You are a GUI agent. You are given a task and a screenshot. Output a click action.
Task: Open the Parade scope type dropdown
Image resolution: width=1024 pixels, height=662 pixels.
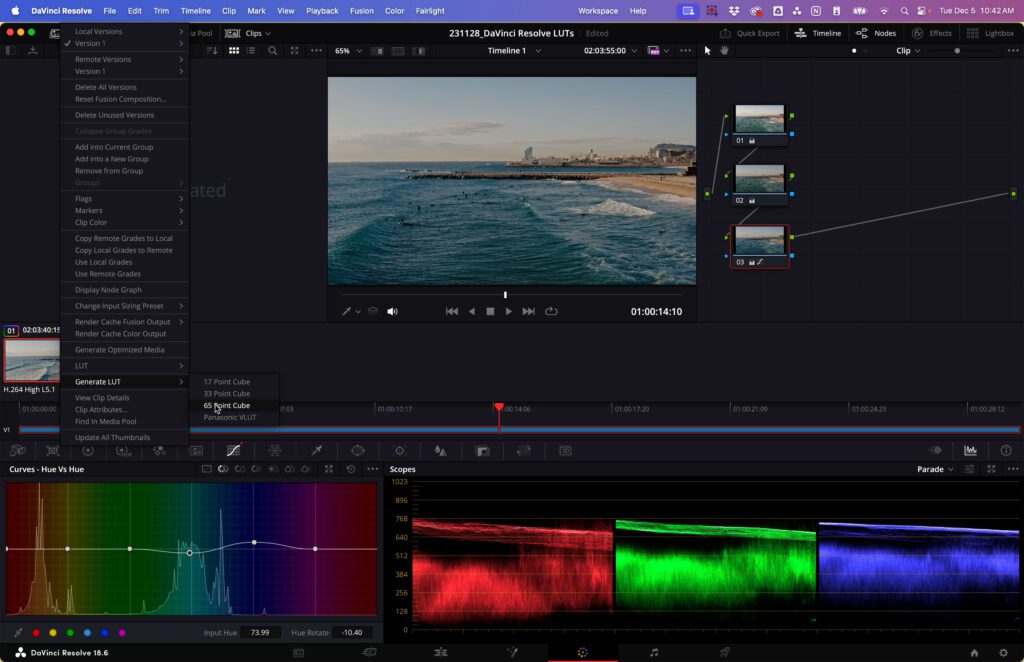tap(935, 469)
